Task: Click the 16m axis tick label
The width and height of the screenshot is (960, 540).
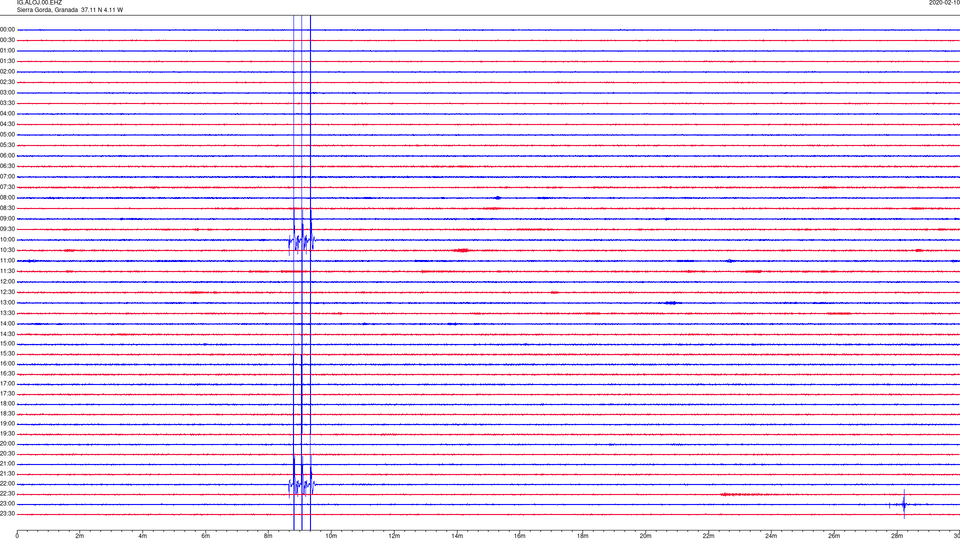Action: [520, 536]
